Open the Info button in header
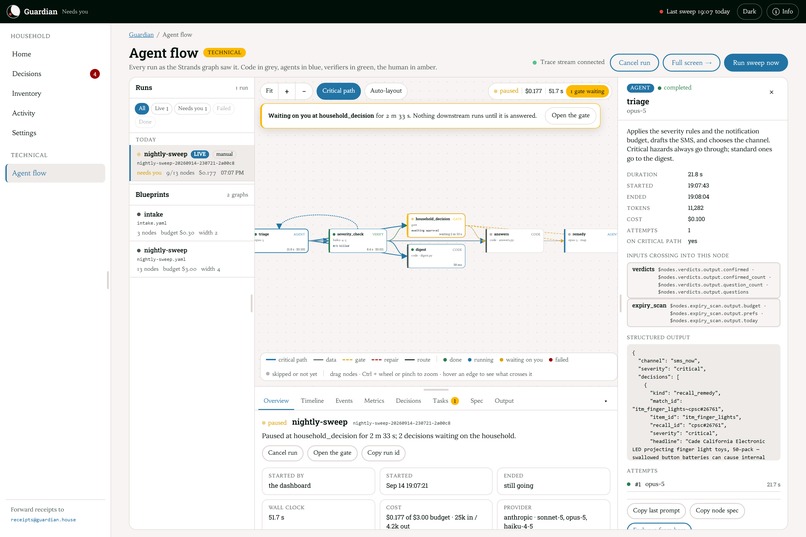 782,11
